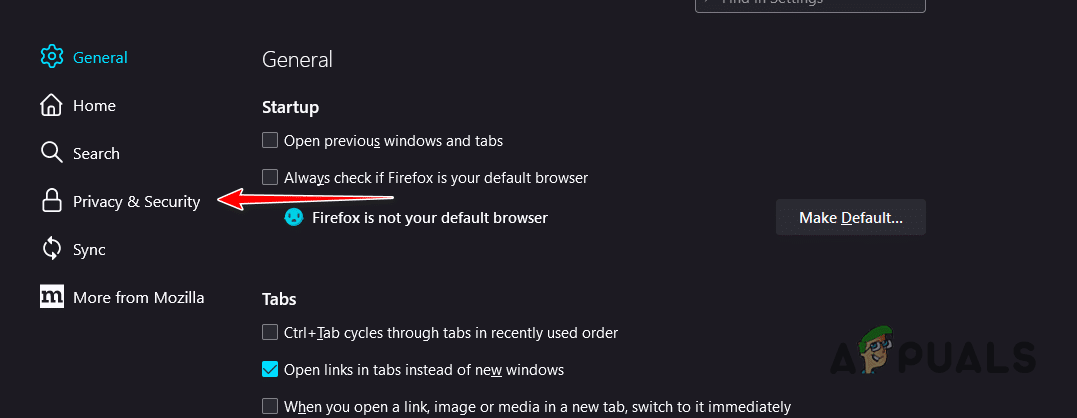The height and width of the screenshot is (418, 1077).
Task: Click the magnifying glass icon in the sidebar
Action: (52, 153)
